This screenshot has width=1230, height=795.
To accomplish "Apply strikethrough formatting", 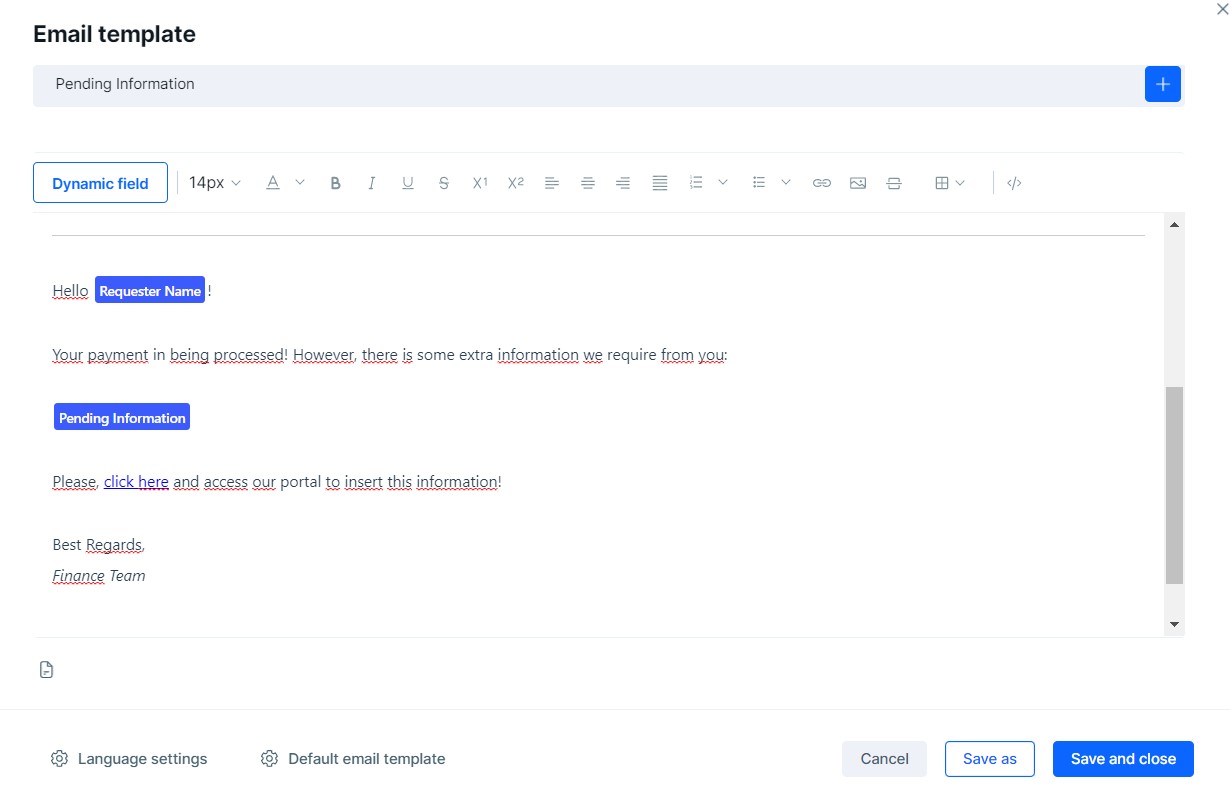I will pos(444,183).
